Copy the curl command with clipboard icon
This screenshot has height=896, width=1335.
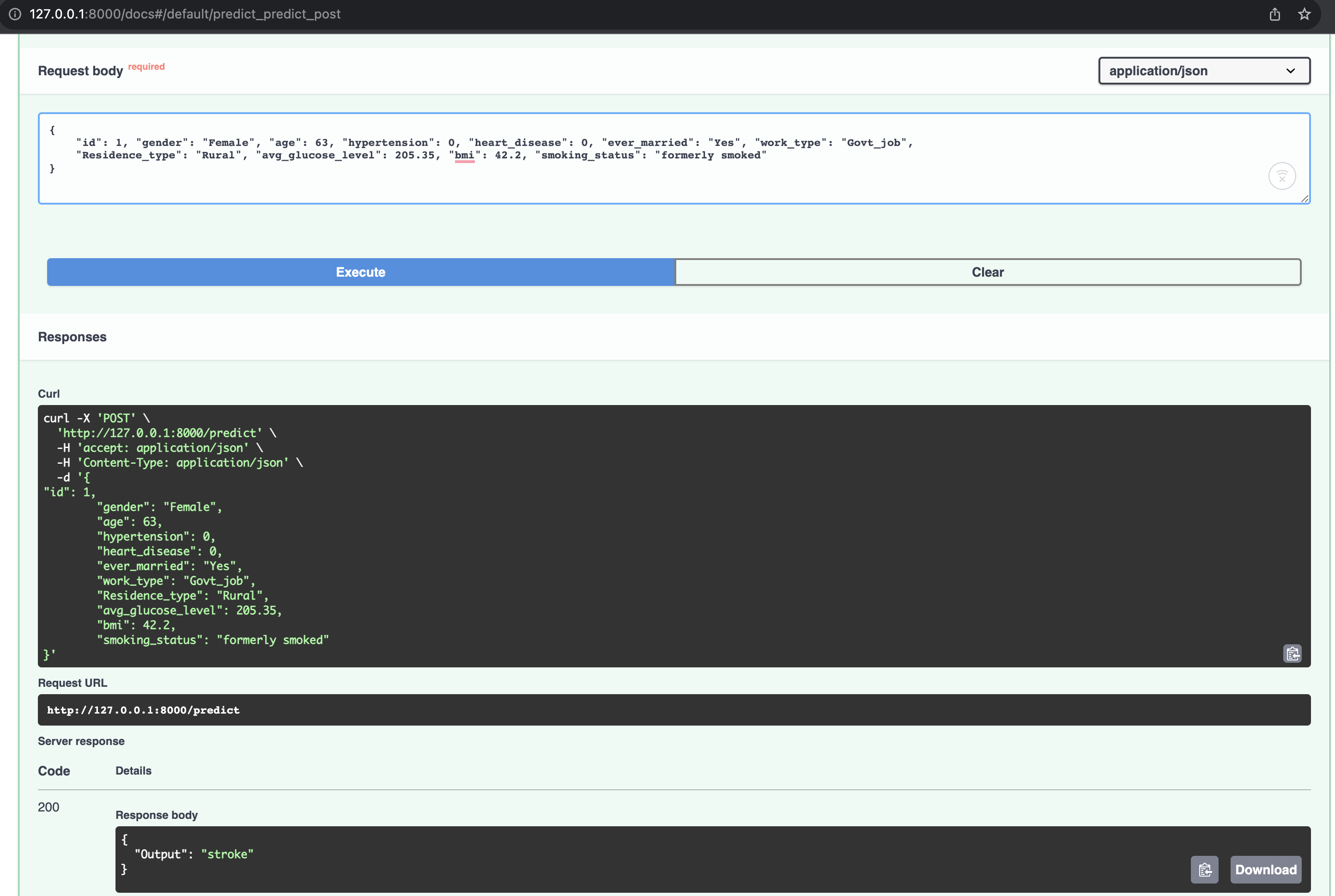[x=1293, y=653]
